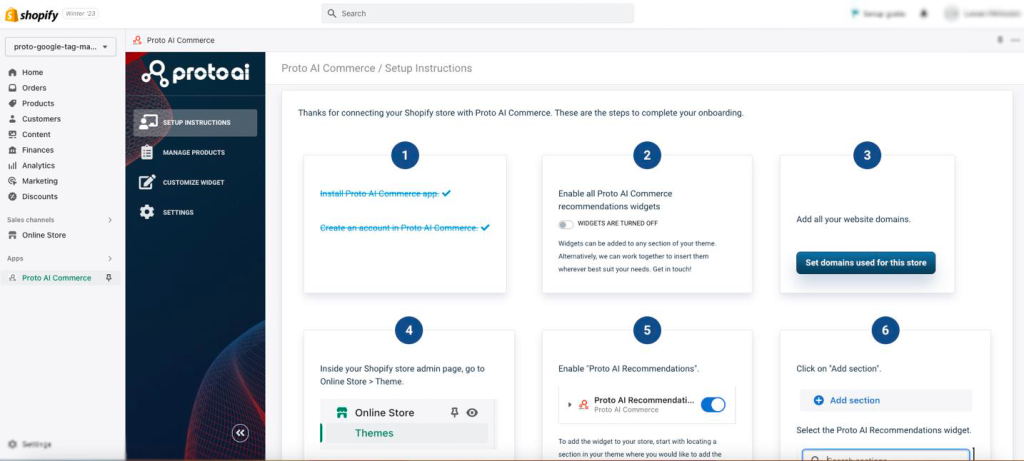This screenshot has width=1024, height=461.
Task: Open the Setup Instructions menu item
Action: tap(195, 123)
